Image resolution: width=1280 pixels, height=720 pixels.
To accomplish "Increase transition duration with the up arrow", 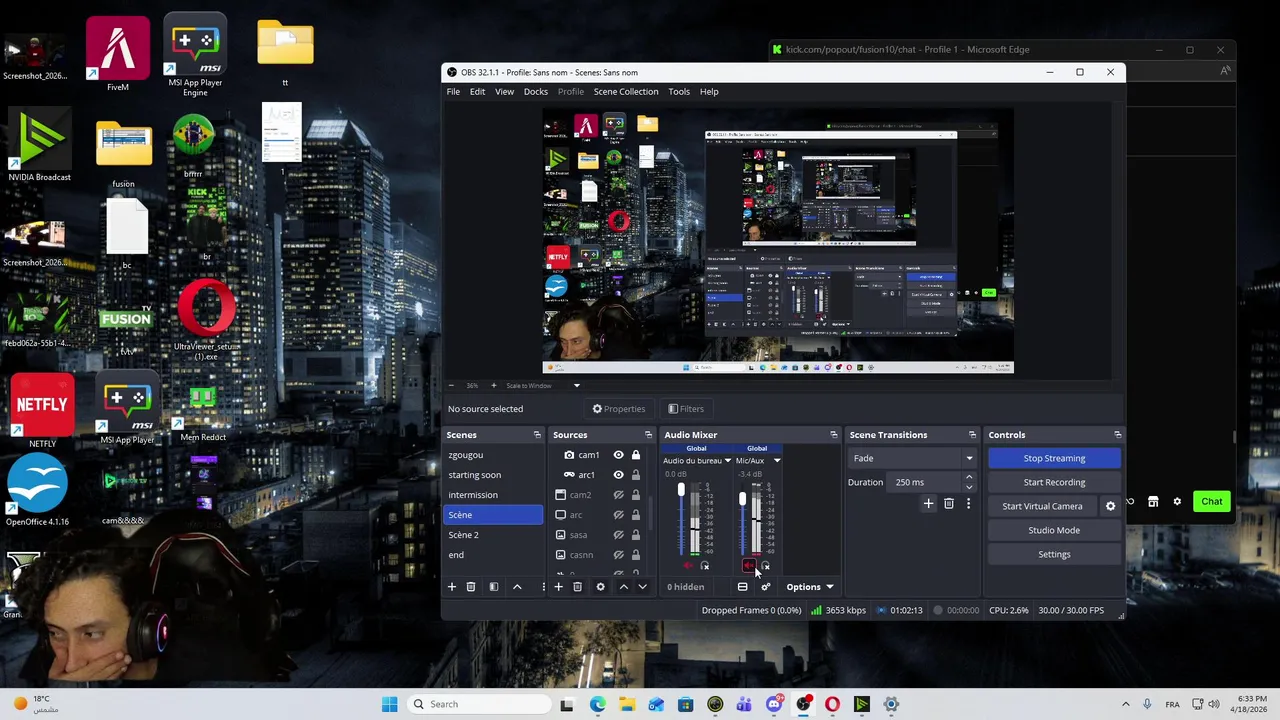I will tap(969, 478).
